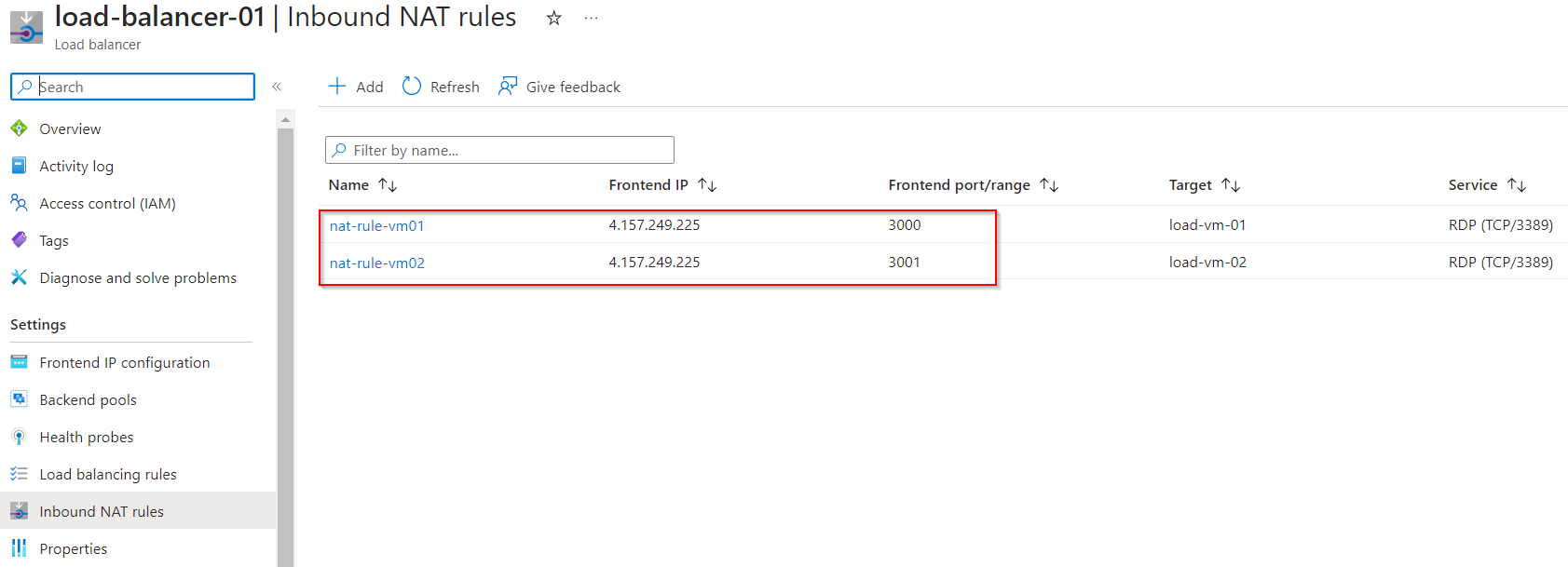
Task: Click the Target column header
Action: 1191,184
